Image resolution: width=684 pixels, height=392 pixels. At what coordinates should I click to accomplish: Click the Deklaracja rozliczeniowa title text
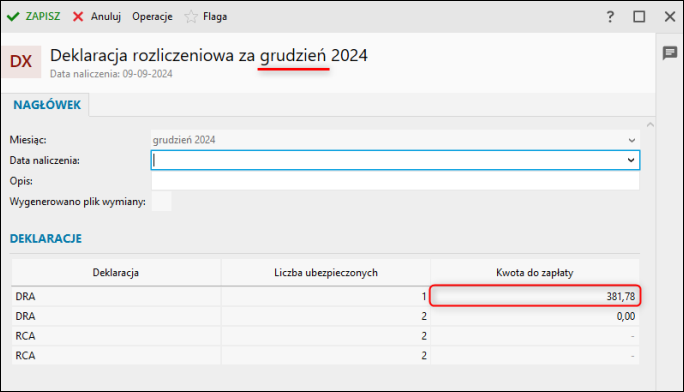pos(209,55)
